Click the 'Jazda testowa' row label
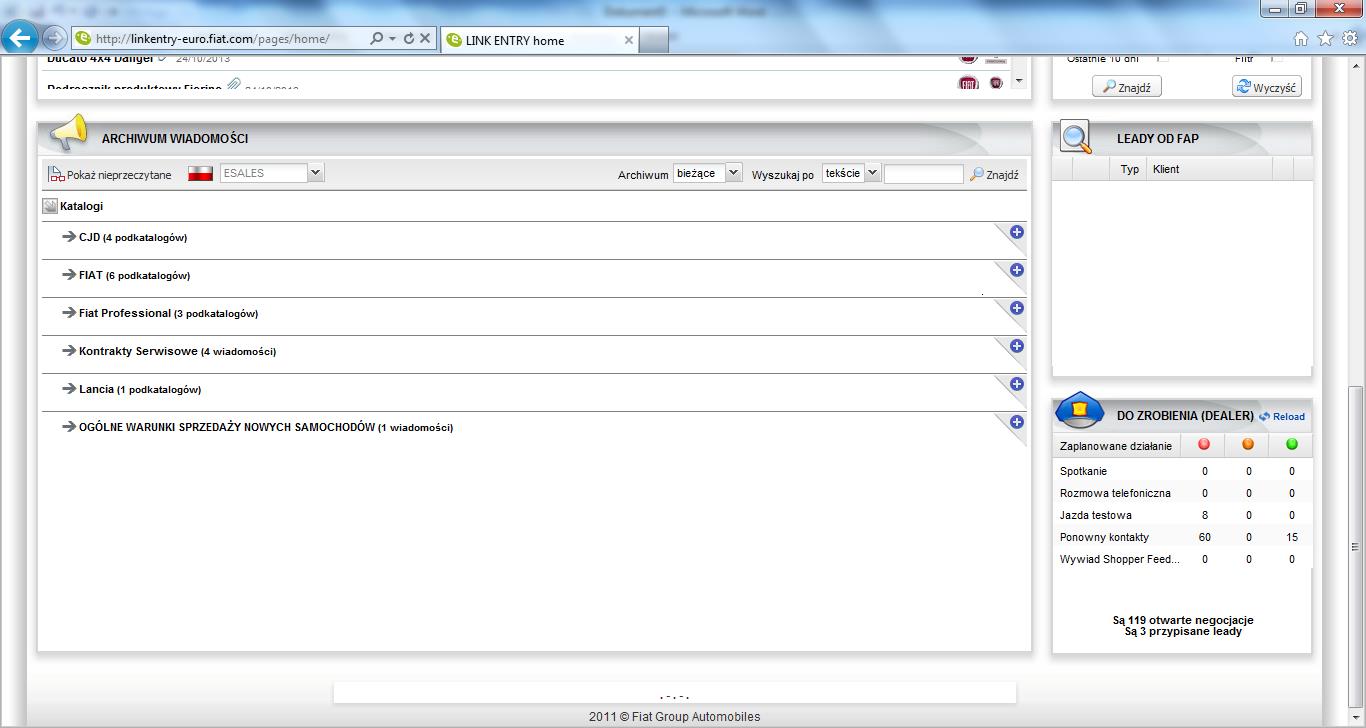The image size is (1366, 728). (1096, 515)
